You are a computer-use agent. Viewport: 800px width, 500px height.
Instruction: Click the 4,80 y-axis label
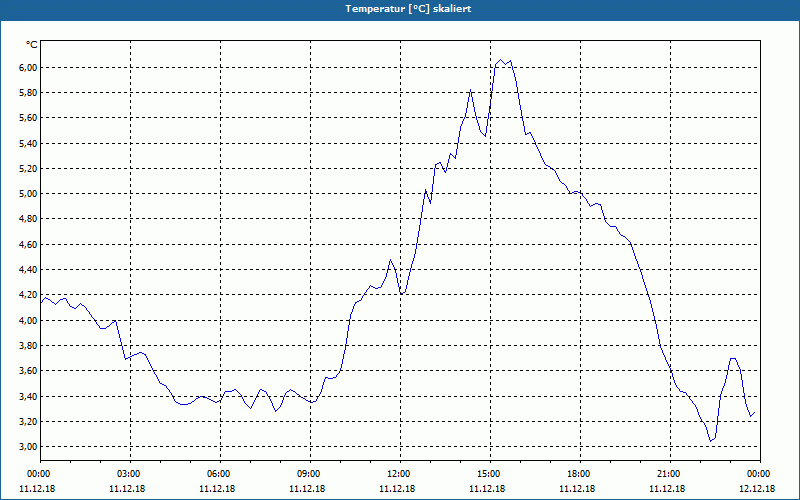[x=28, y=219]
